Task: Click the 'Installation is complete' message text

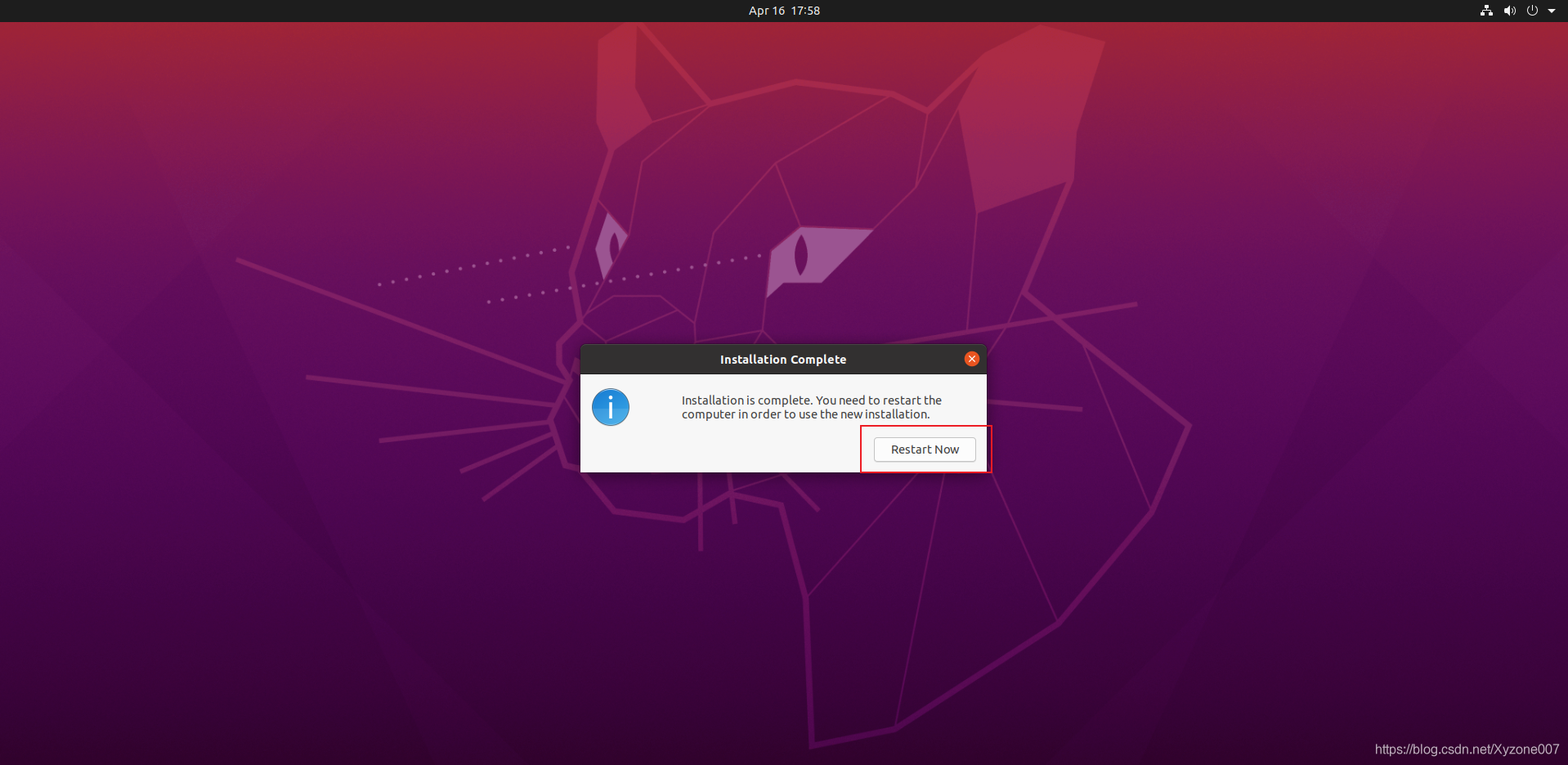Action: [x=812, y=407]
